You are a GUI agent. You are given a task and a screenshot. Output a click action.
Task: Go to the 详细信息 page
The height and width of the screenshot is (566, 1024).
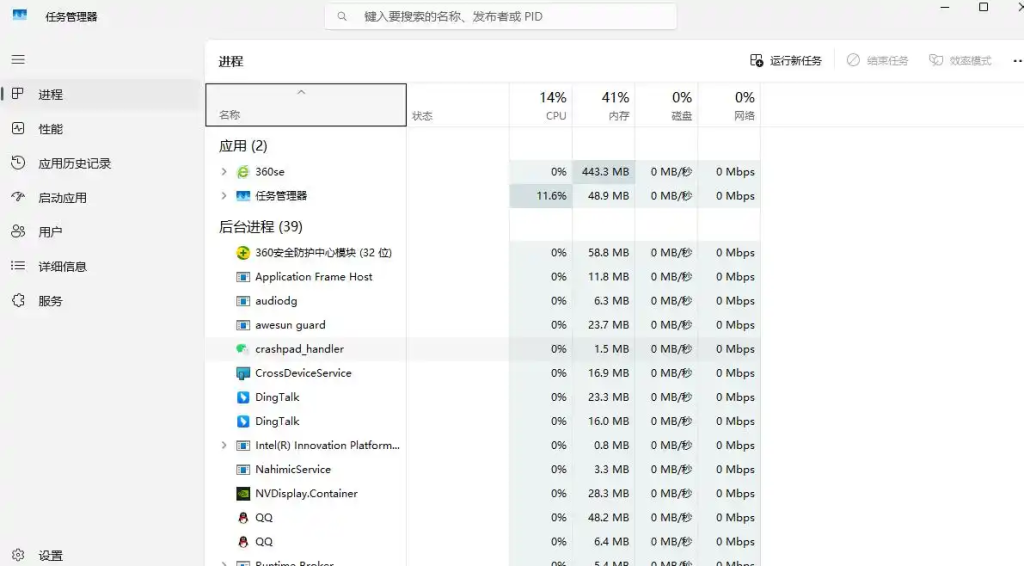[62, 267]
